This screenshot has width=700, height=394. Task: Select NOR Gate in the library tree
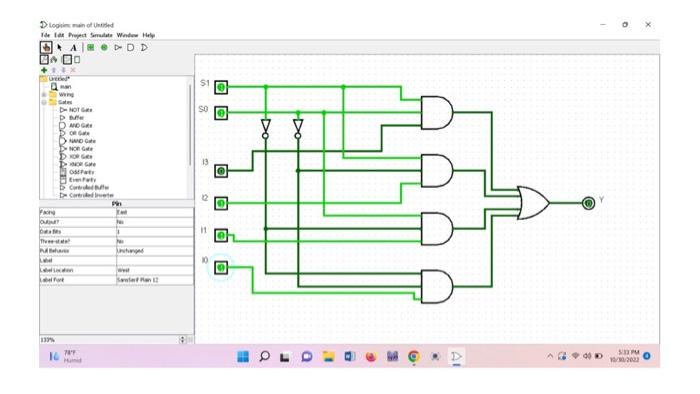76,149
